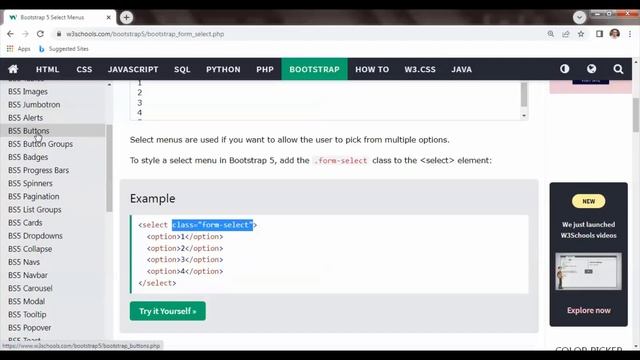
Task: Click the W3Schools videos thumbnail
Action: coord(589,271)
